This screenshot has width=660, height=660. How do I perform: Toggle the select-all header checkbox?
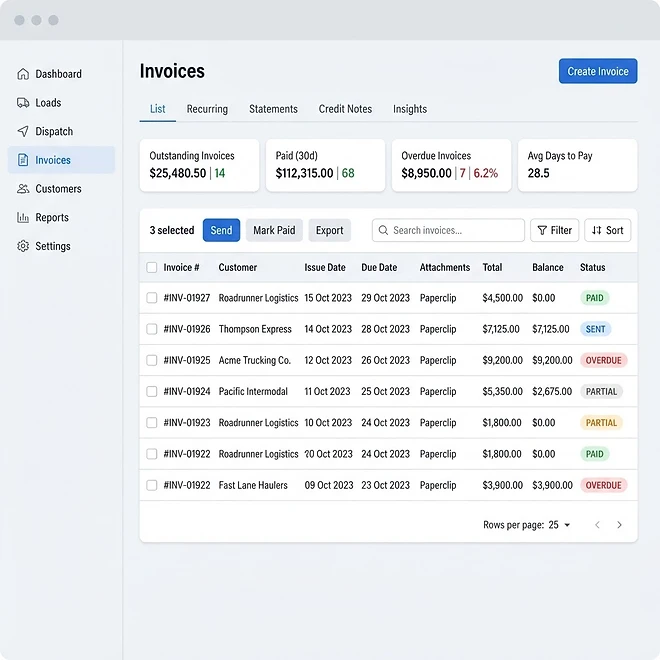click(x=152, y=267)
